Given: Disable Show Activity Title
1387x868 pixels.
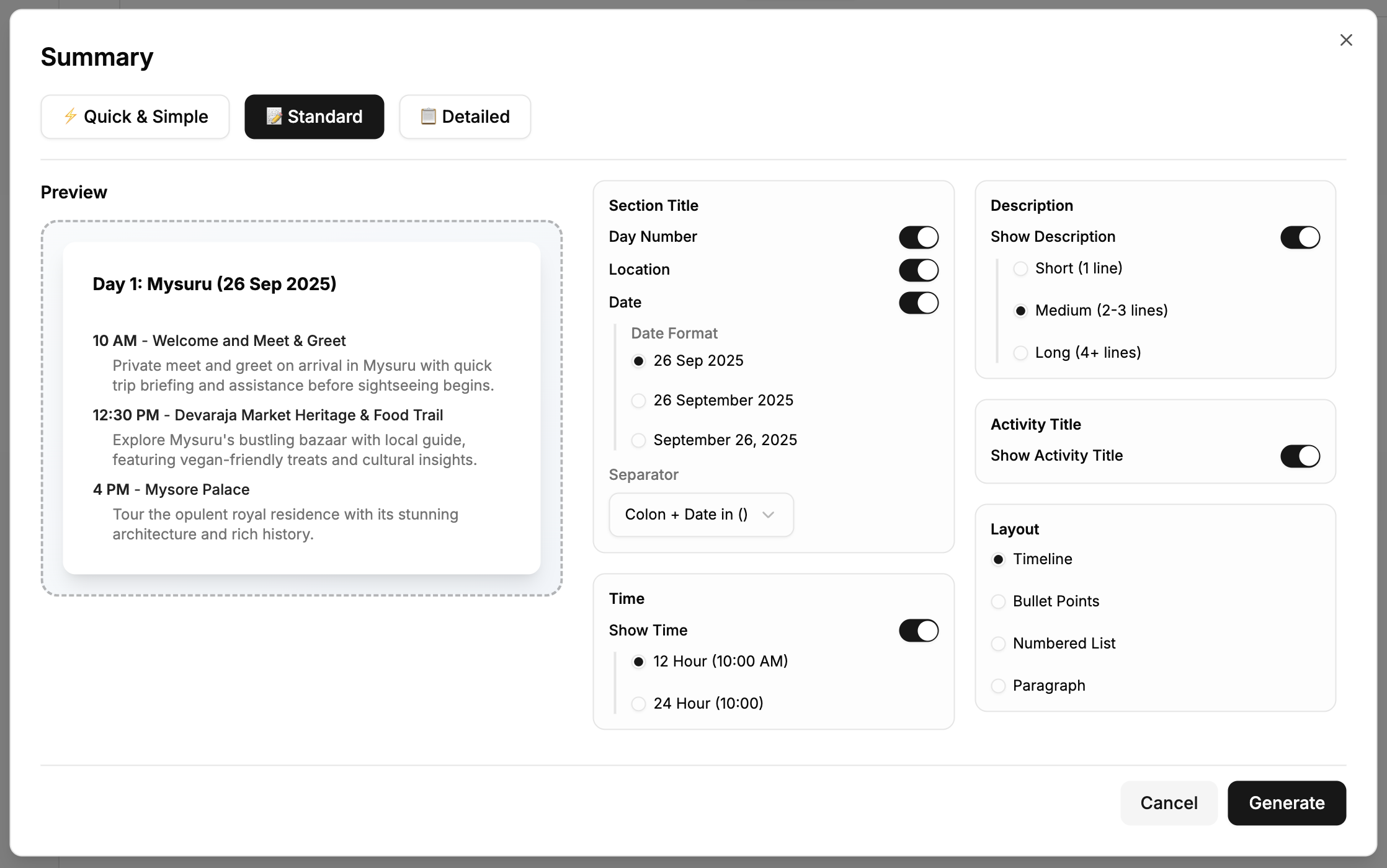Looking at the screenshot, I should pyautogui.click(x=1300, y=456).
